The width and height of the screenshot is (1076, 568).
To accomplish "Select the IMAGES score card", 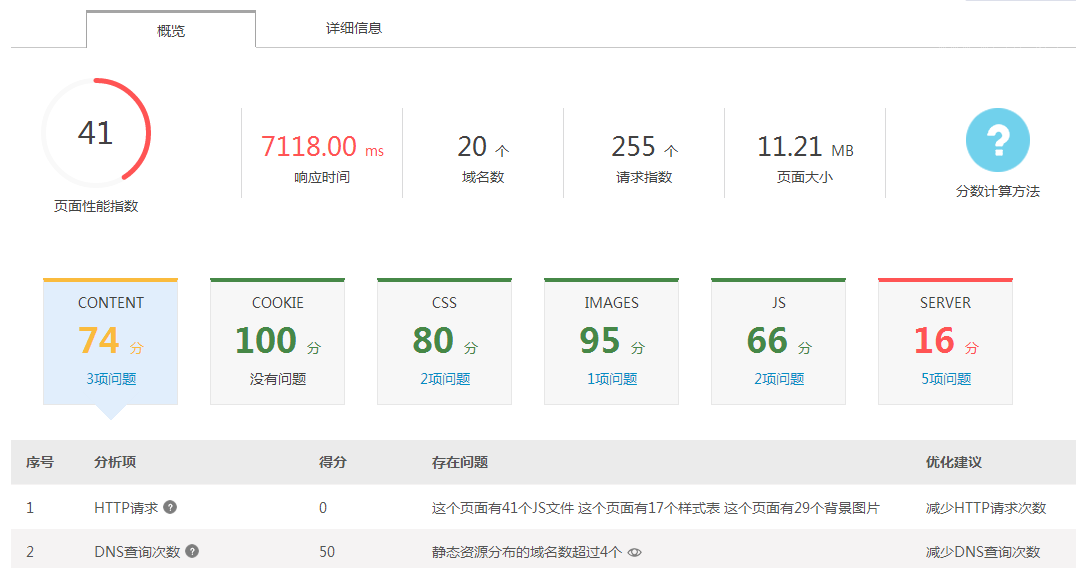I will 611,340.
